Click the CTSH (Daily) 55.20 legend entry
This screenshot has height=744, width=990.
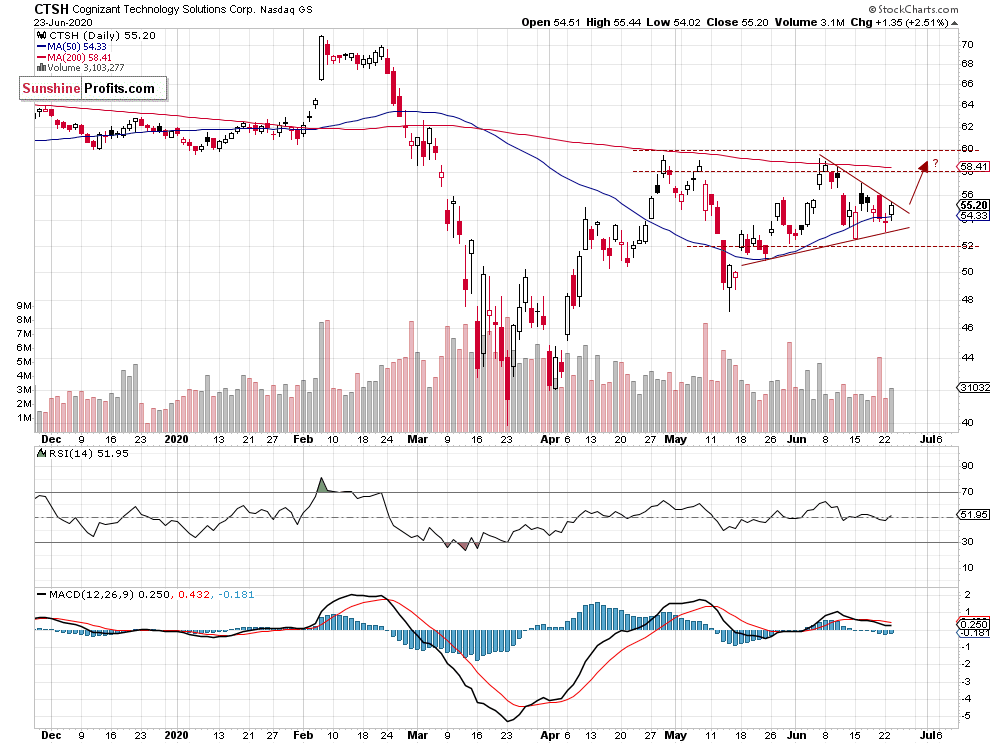pos(102,35)
